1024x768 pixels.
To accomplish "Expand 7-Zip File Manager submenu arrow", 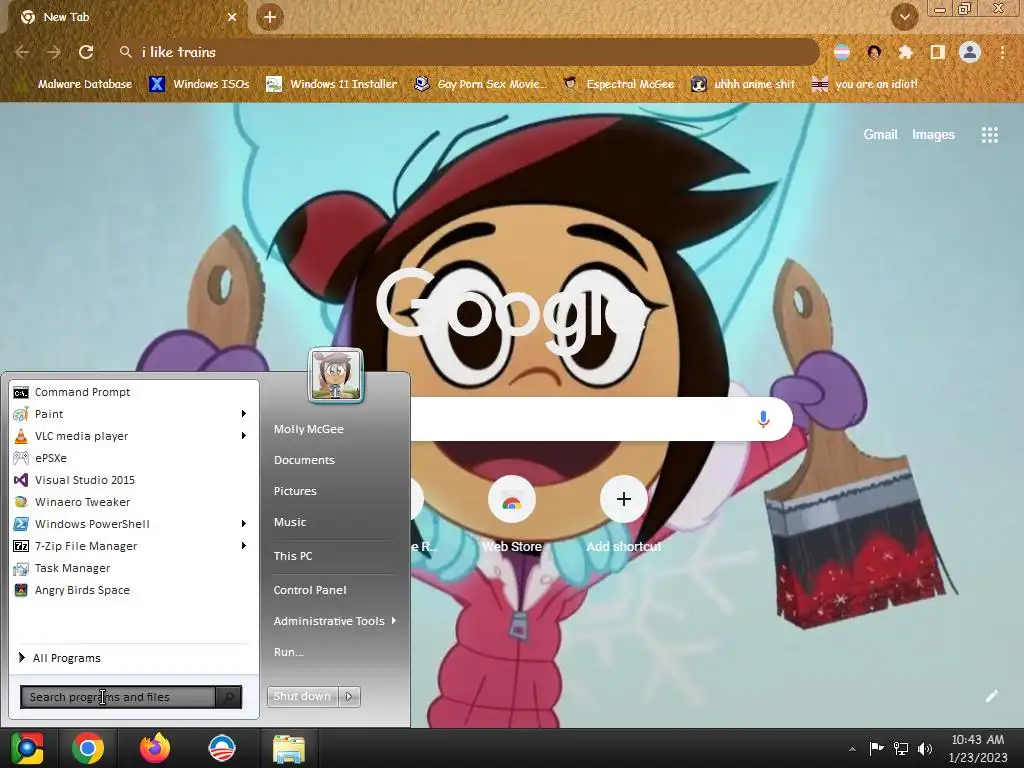I will tap(244, 546).
